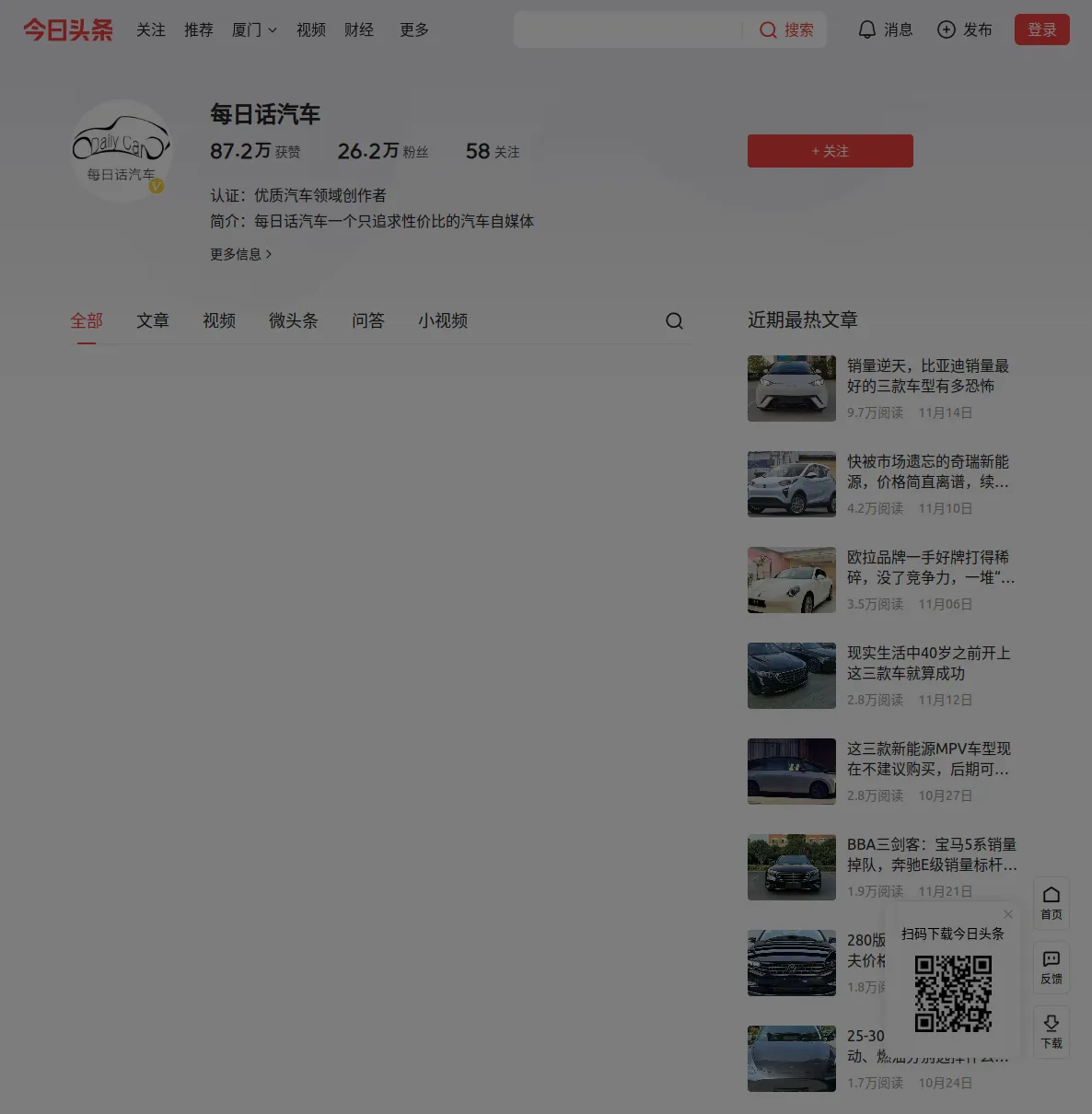Image resolution: width=1092 pixels, height=1114 pixels.
Task: Click the 今日头条 download QR code
Action: [953, 993]
